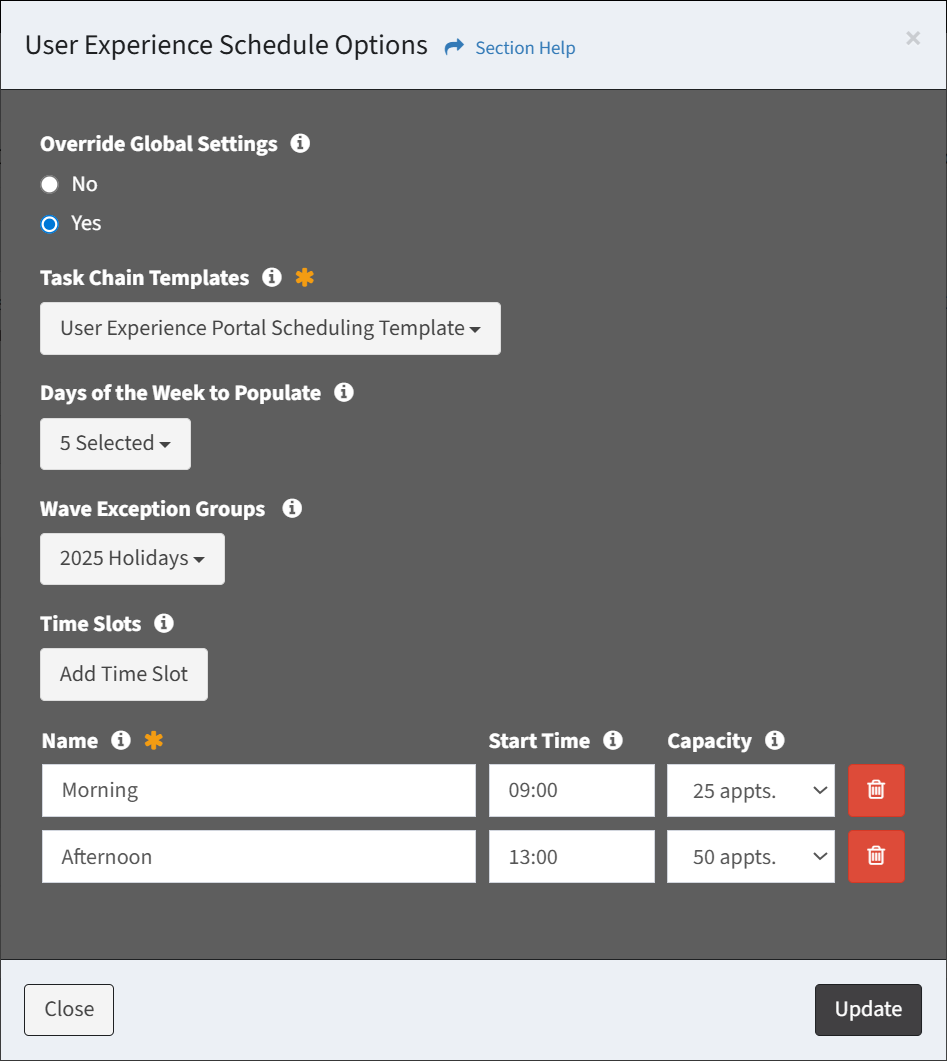
Task: Delete the Afternoon time slot
Action: coord(876,856)
